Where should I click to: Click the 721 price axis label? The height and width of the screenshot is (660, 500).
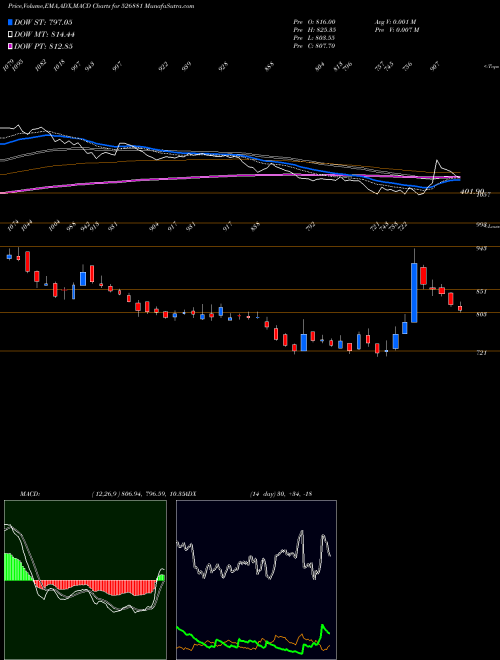coord(482,353)
